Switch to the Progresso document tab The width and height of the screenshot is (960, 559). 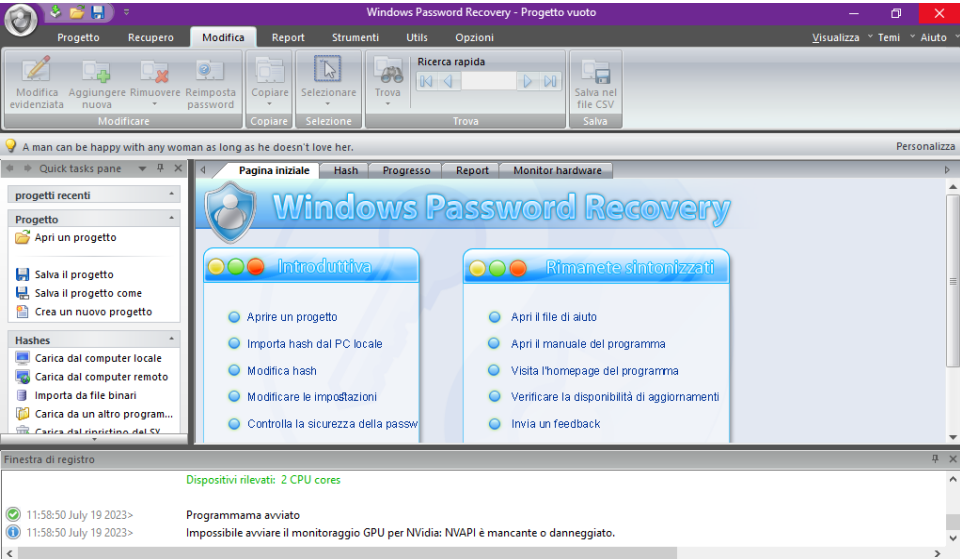point(406,170)
